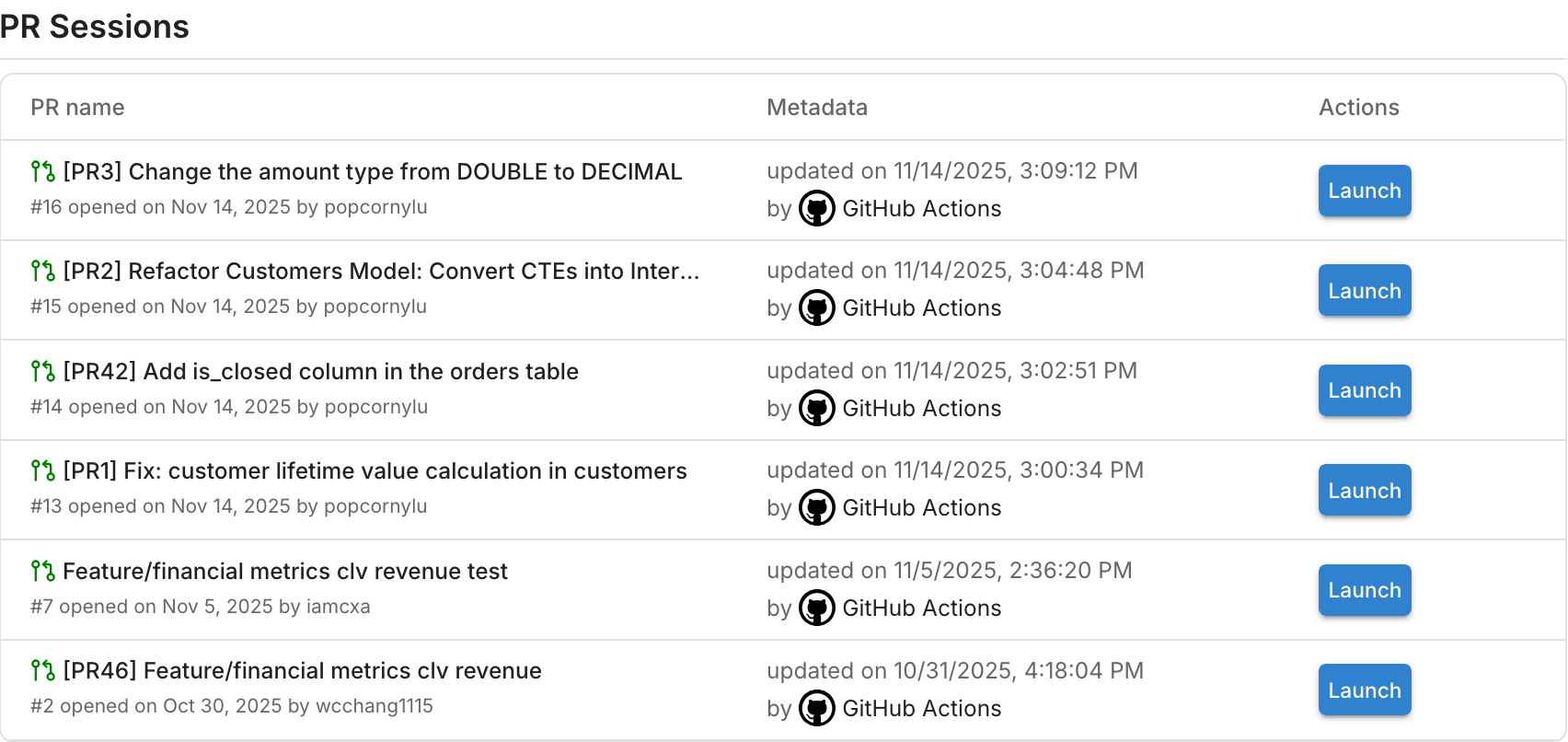Launch the financial metrics clv revenue test session

pyautogui.click(x=1364, y=590)
